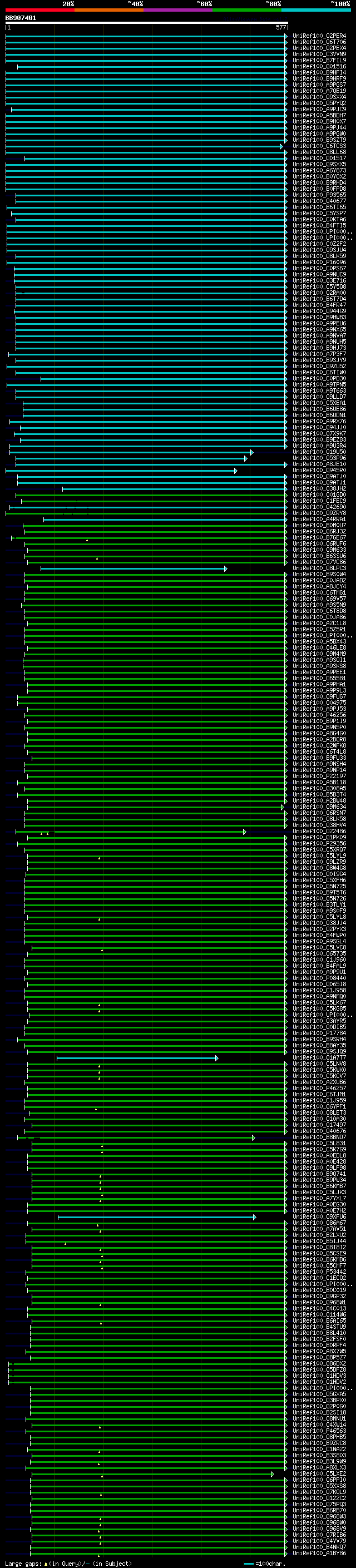Click the UniRef100_Q69V57 hit name
This screenshot has height=1568, width=356.
click(x=319, y=599)
